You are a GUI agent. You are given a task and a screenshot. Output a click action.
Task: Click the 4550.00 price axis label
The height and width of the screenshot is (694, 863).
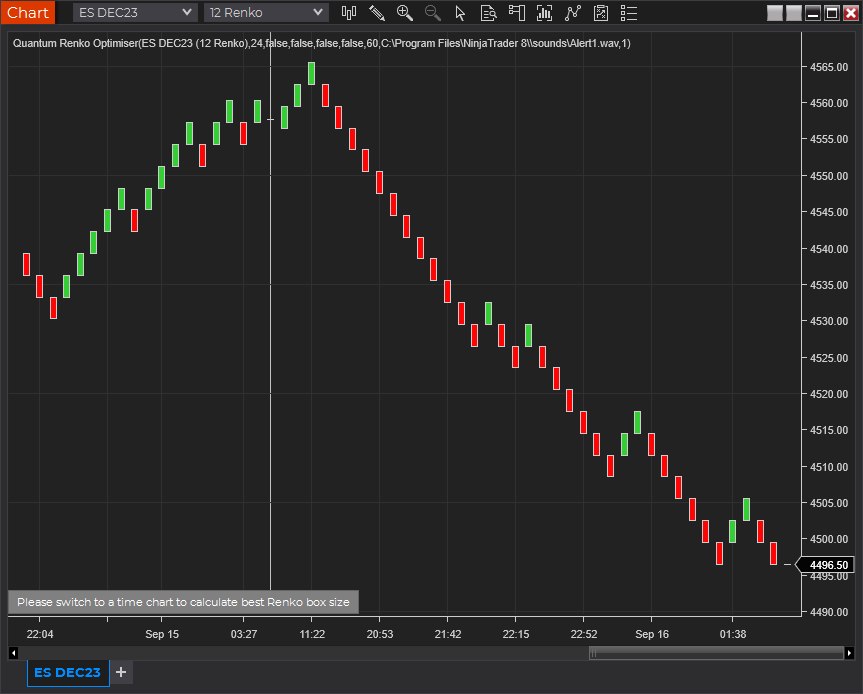[829, 176]
